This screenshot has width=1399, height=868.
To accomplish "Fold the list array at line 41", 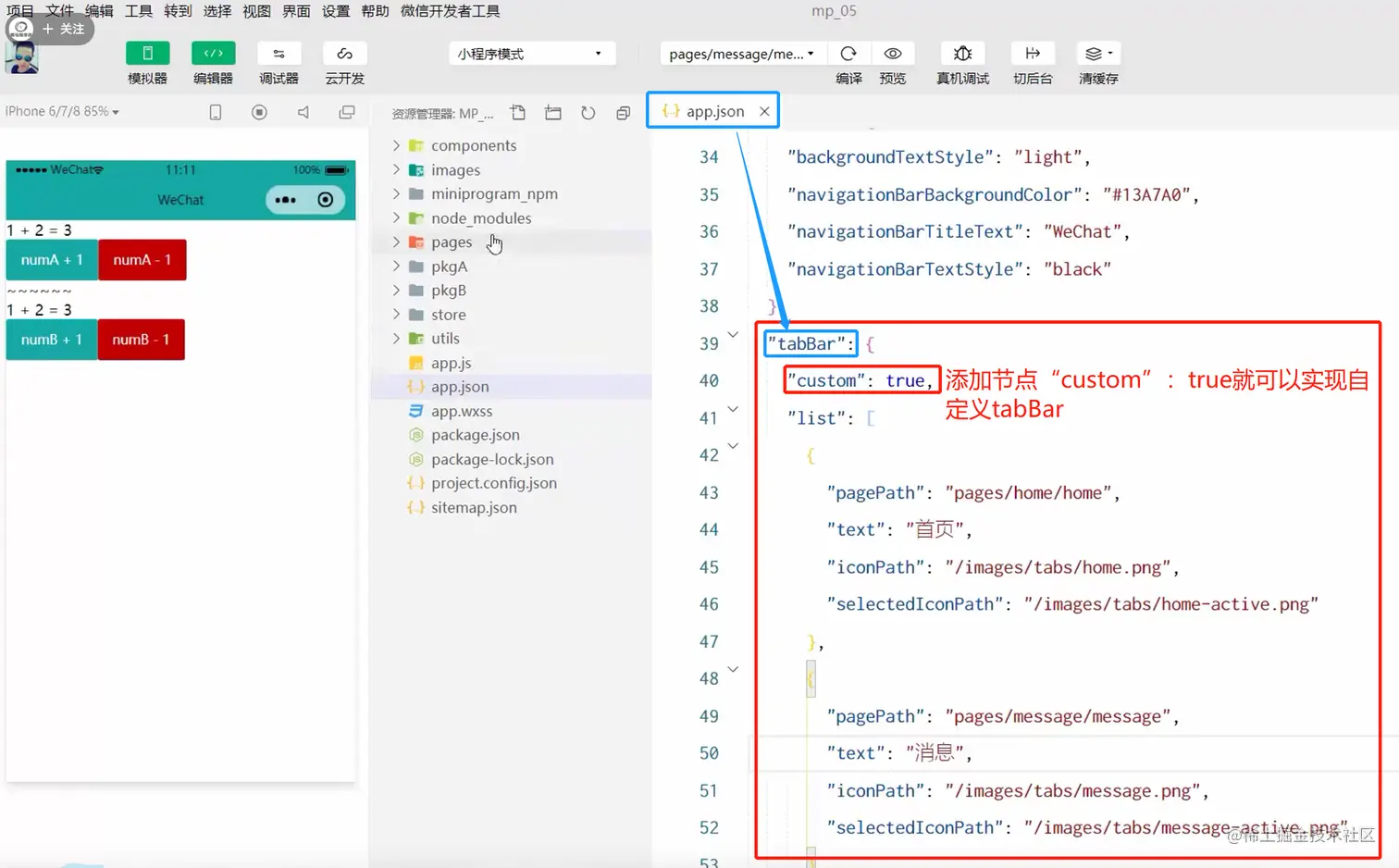I will 733,409.
